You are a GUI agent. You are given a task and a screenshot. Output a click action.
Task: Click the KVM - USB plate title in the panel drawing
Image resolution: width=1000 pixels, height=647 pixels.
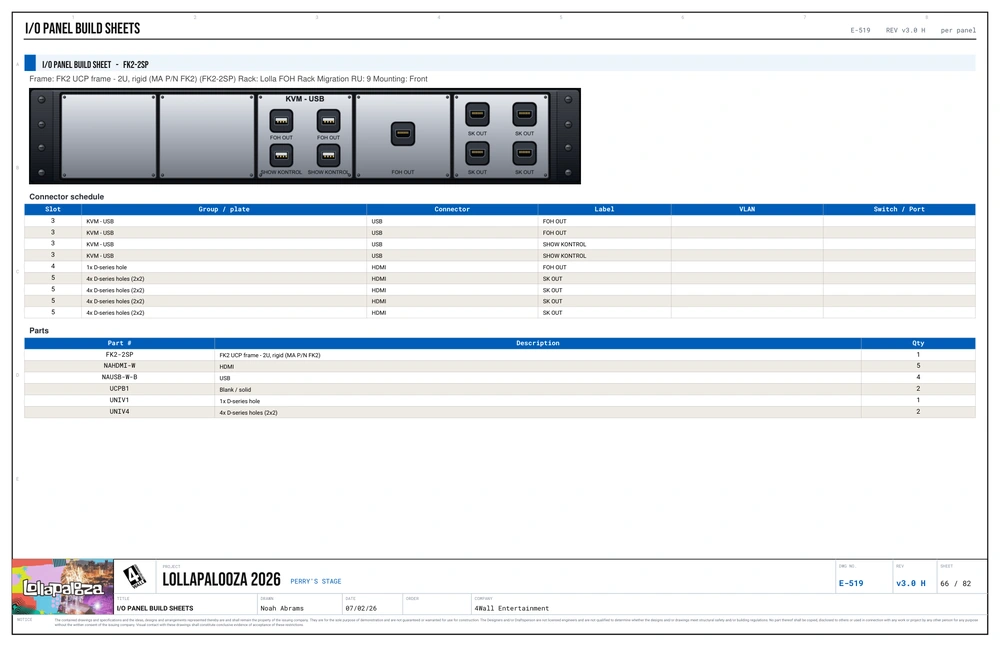[305, 99]
